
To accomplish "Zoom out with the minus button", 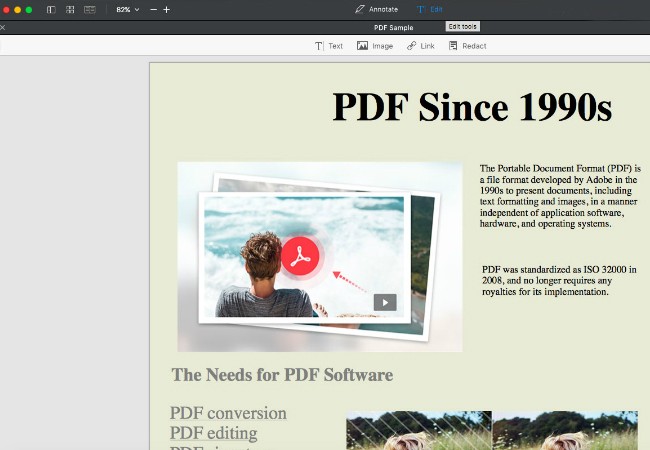I will pyautogui.click(x=153, y=10).
